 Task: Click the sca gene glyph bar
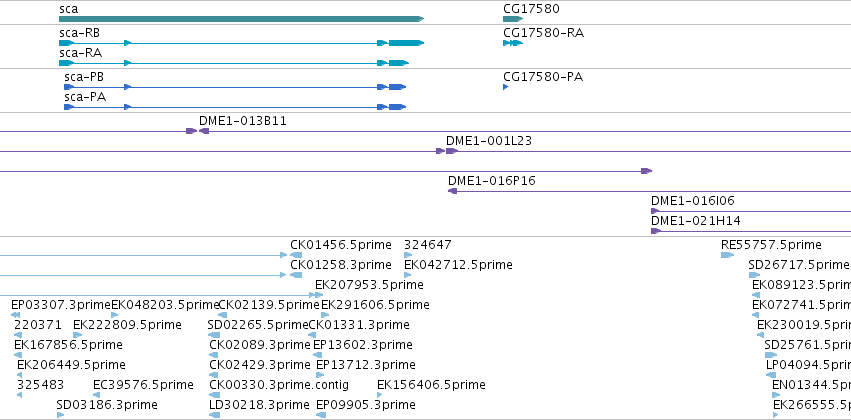pos(241,19)
